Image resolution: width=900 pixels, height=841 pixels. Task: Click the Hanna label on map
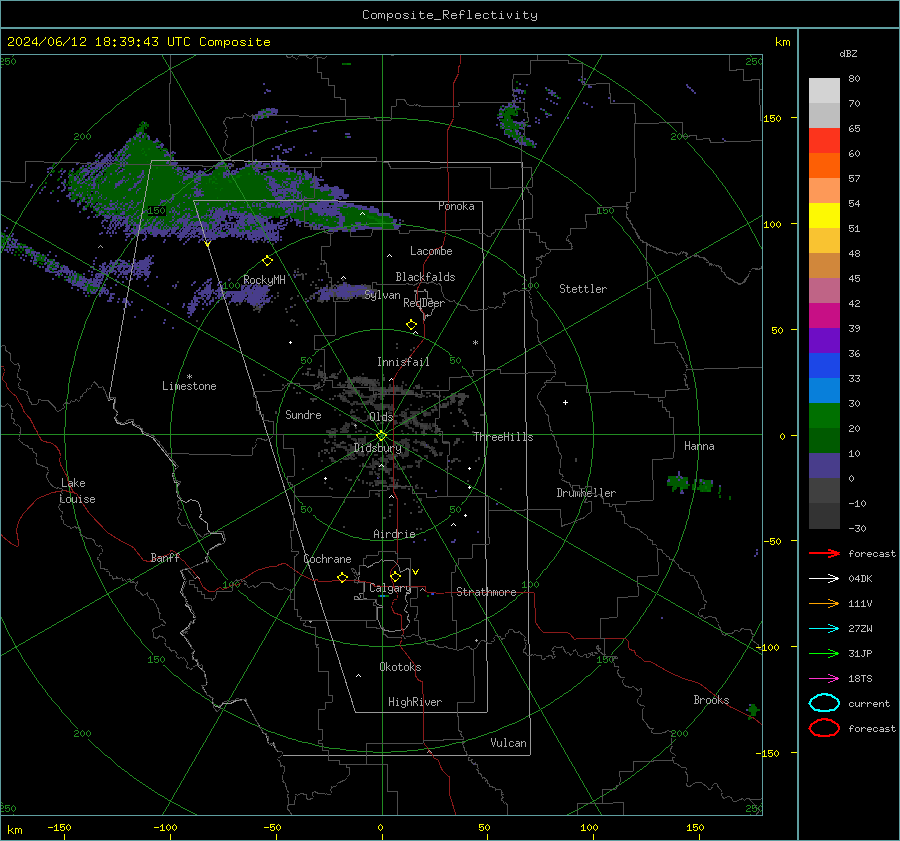[699, 446]
